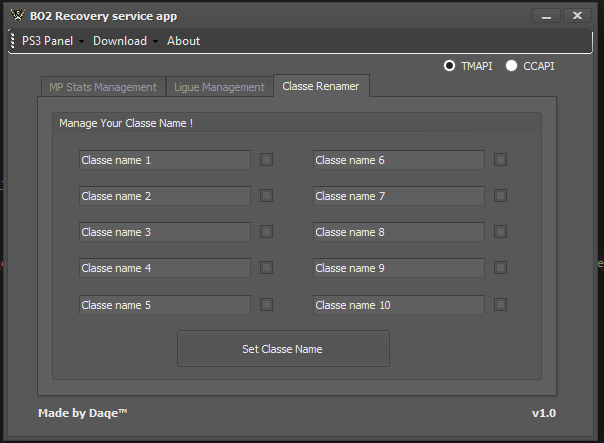Viewport: 604px width, 443px height.
Task: Click the Set Classe Name button
Action: [x=283, y=349]
